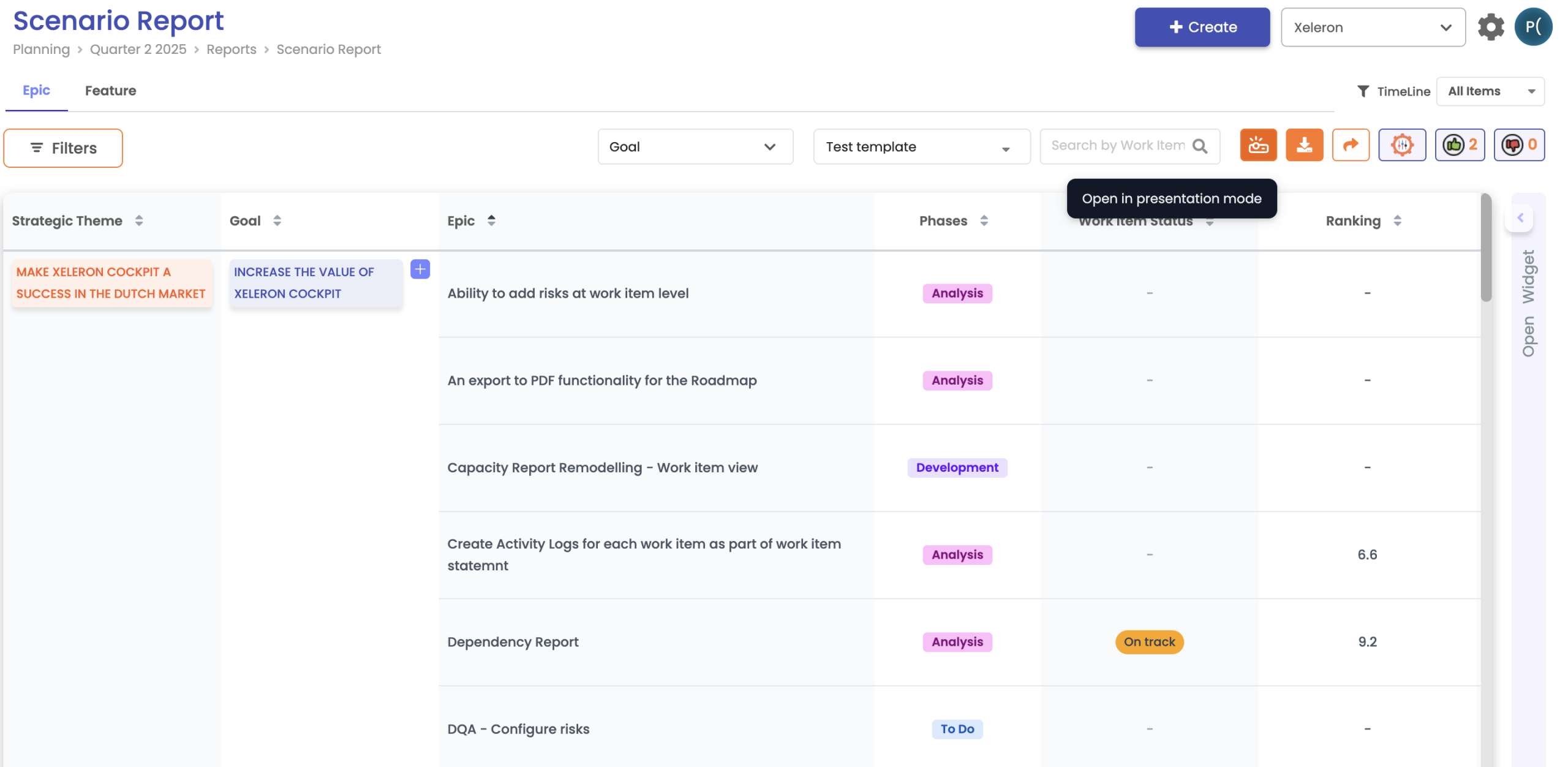The width and height of the screenshot is (1568, 767).
Task: Click the thumbs down counter
Action: pos(1518,145)
